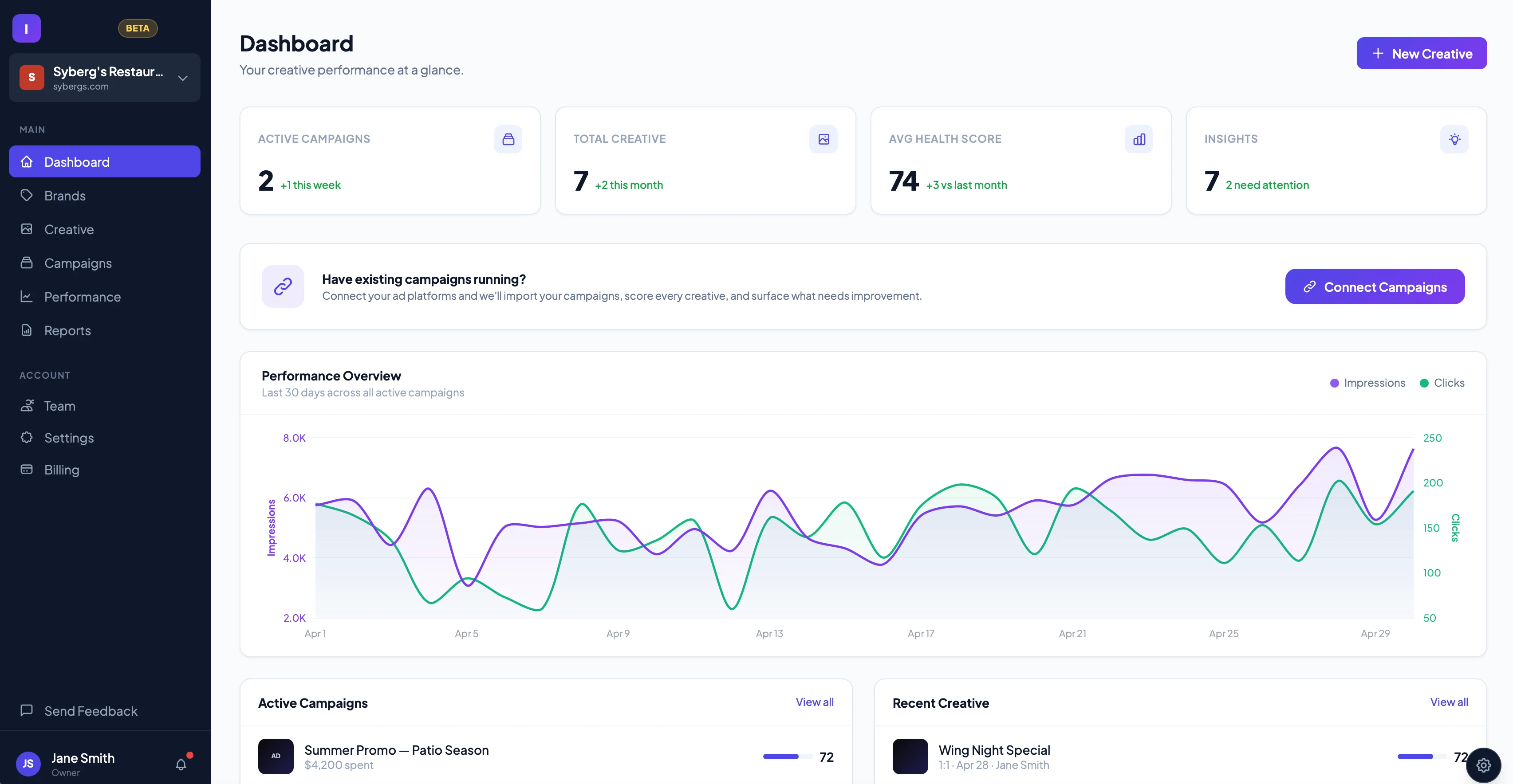Click the Settings gear icon in sidebar

(x=27, y=437)
